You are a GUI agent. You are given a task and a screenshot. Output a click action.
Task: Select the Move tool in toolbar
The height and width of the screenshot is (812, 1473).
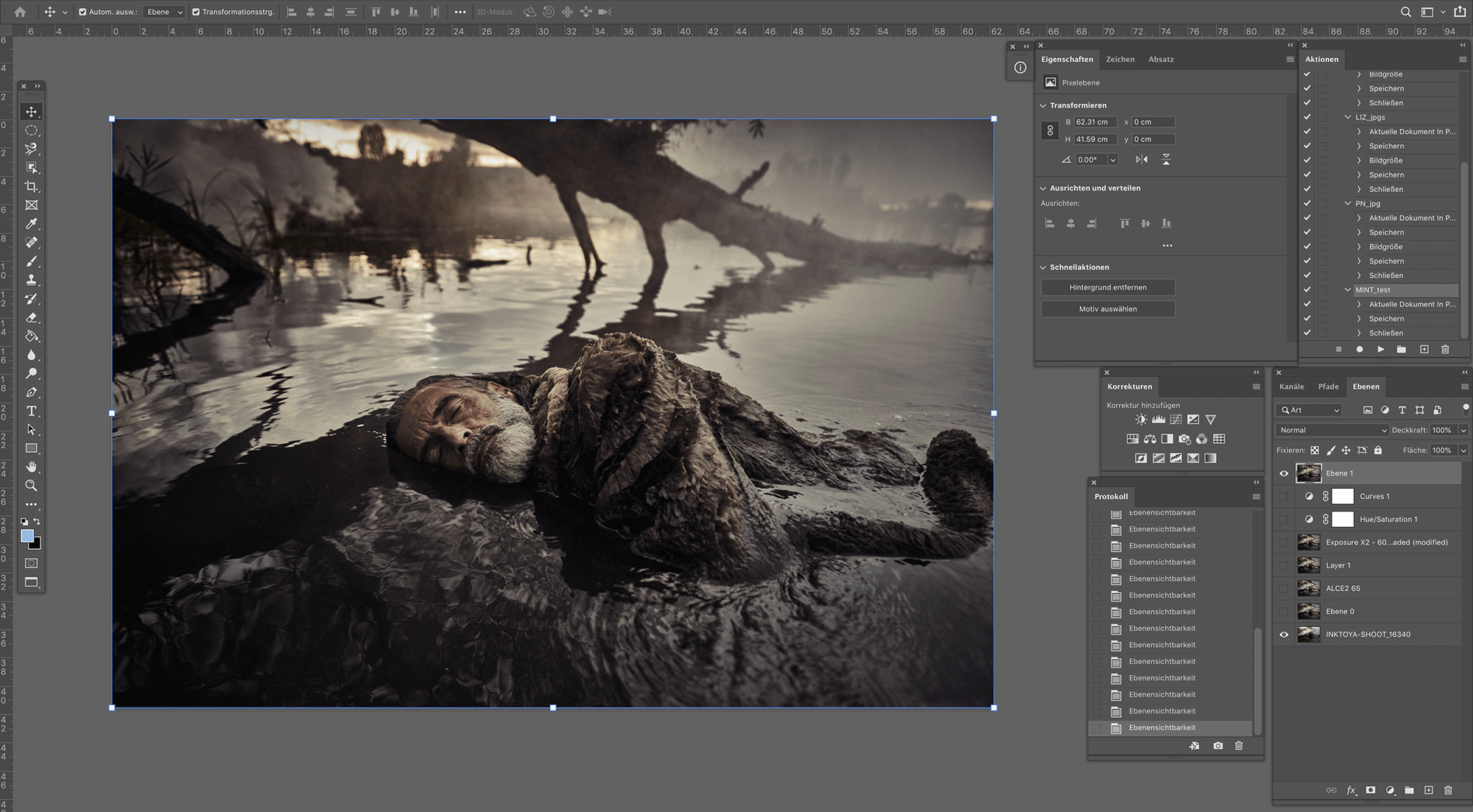31,112
